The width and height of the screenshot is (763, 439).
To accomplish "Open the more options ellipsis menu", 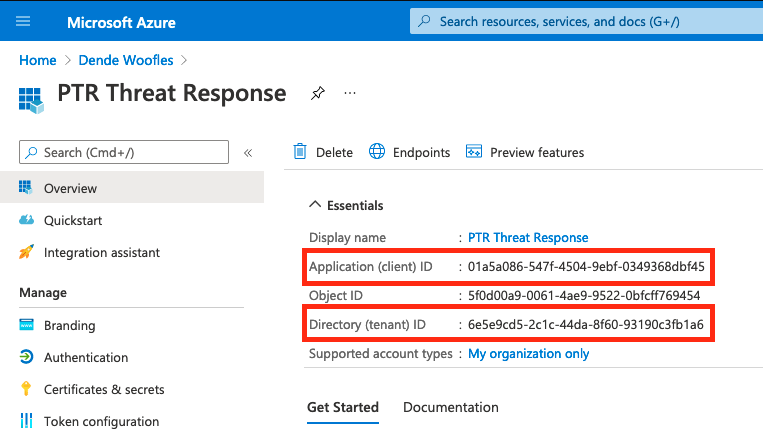I will coord(350,93).
